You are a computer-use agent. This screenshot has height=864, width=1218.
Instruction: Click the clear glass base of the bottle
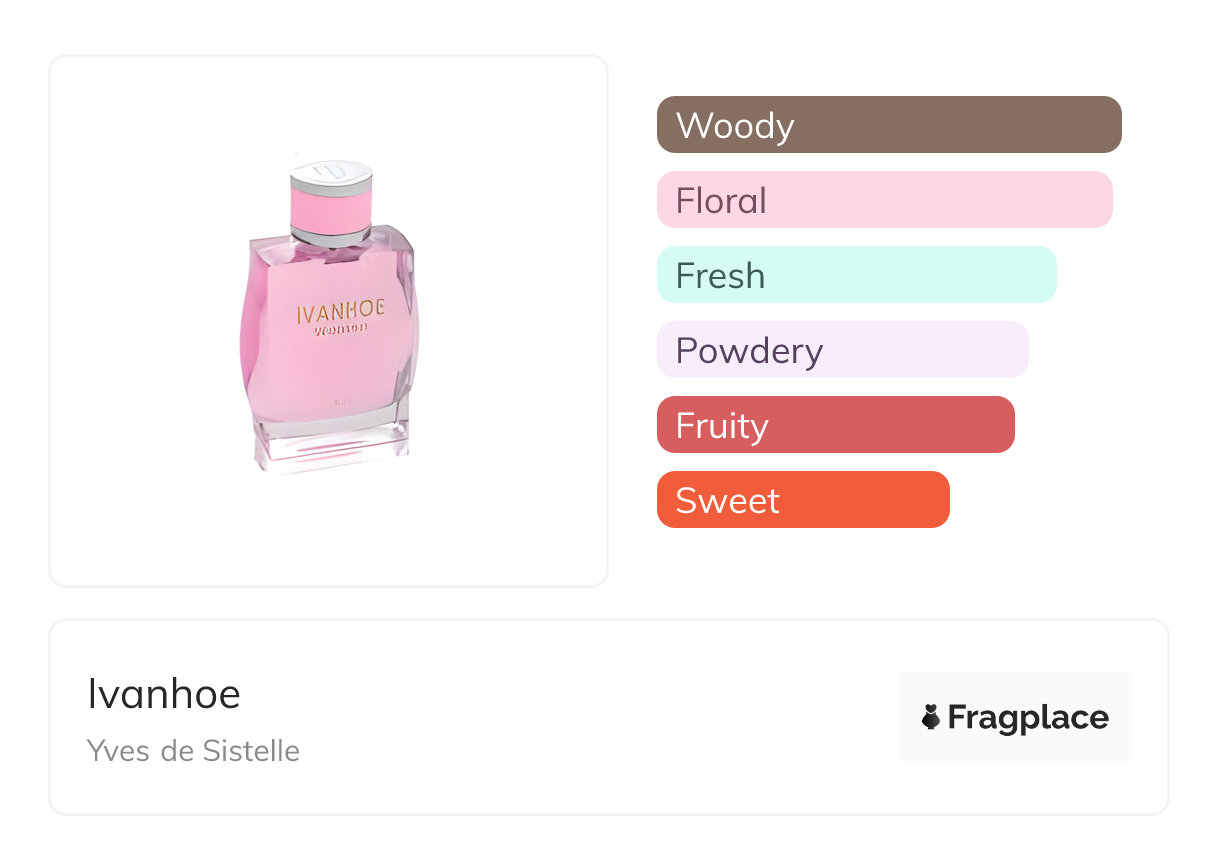pos(331,448)
